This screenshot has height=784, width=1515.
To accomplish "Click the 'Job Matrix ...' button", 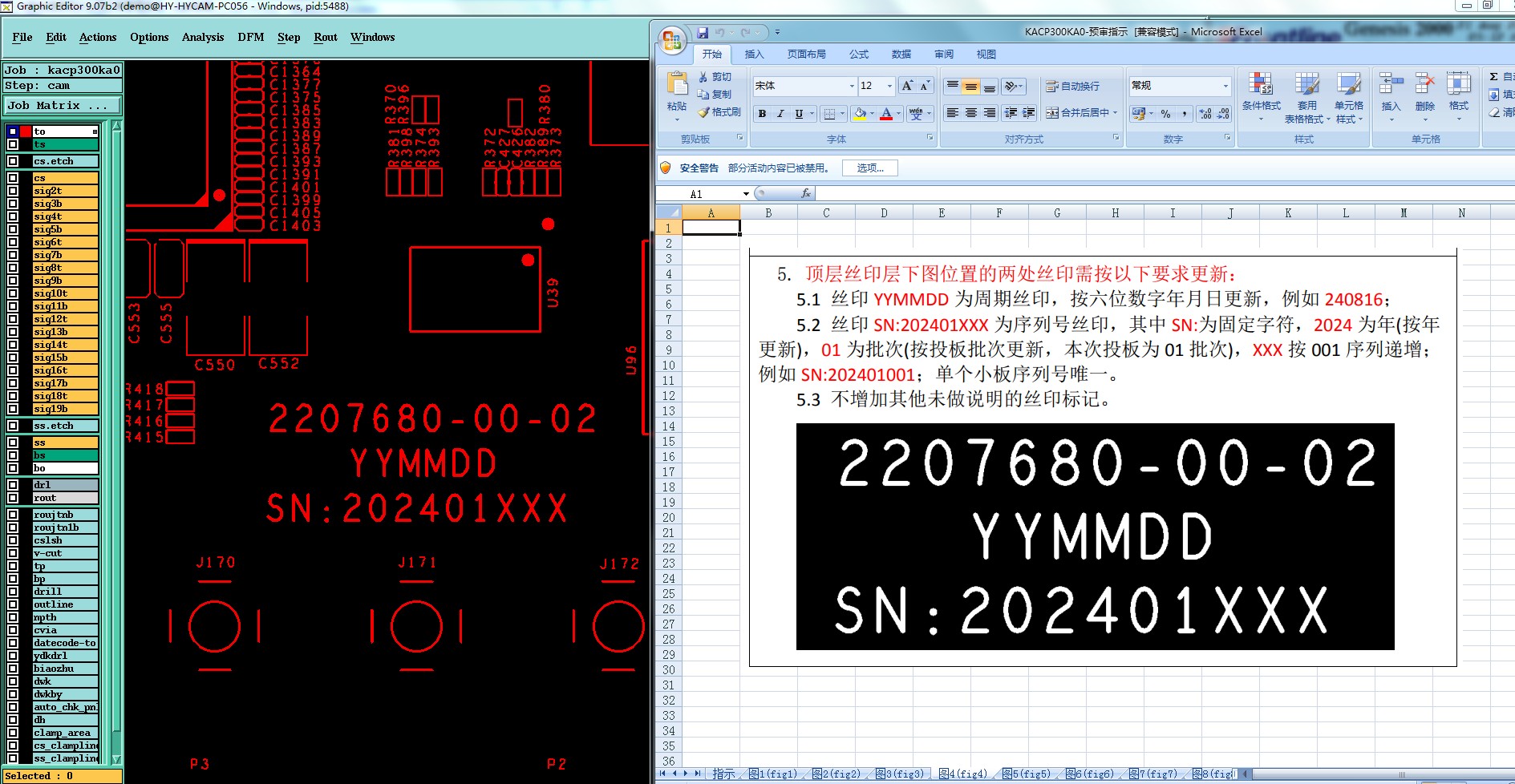I will click(63, 105).
